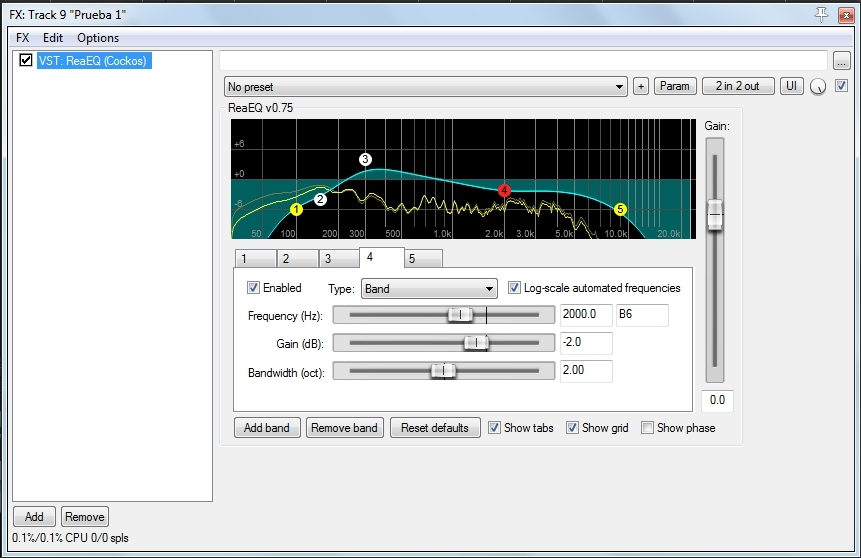Screen dimensions: 861x558
Task: Toggle Log-scale automated frequencies checkbox
Action: (x=515, y=288)
